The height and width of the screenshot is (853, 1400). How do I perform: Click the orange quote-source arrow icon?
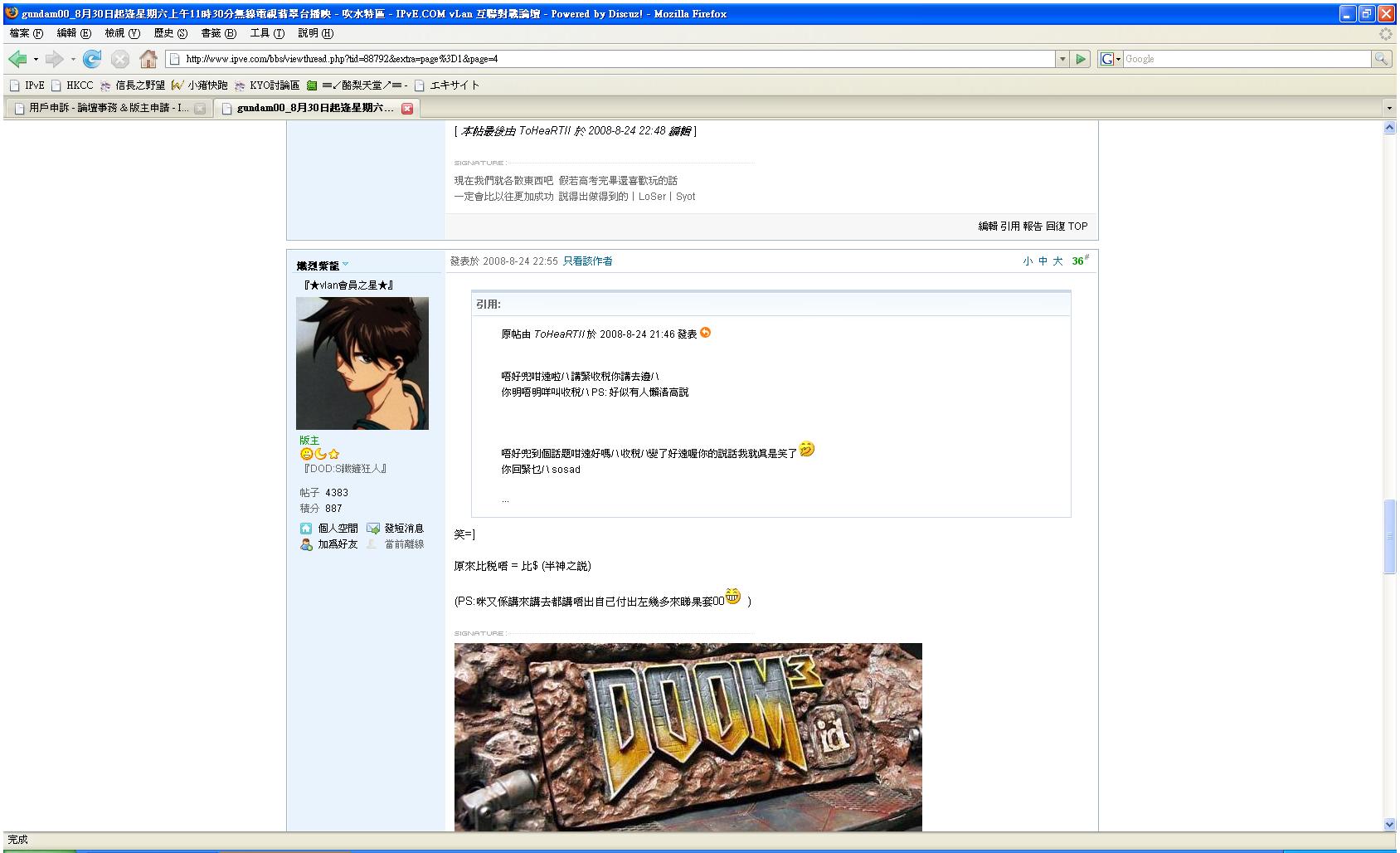(705, 333)
